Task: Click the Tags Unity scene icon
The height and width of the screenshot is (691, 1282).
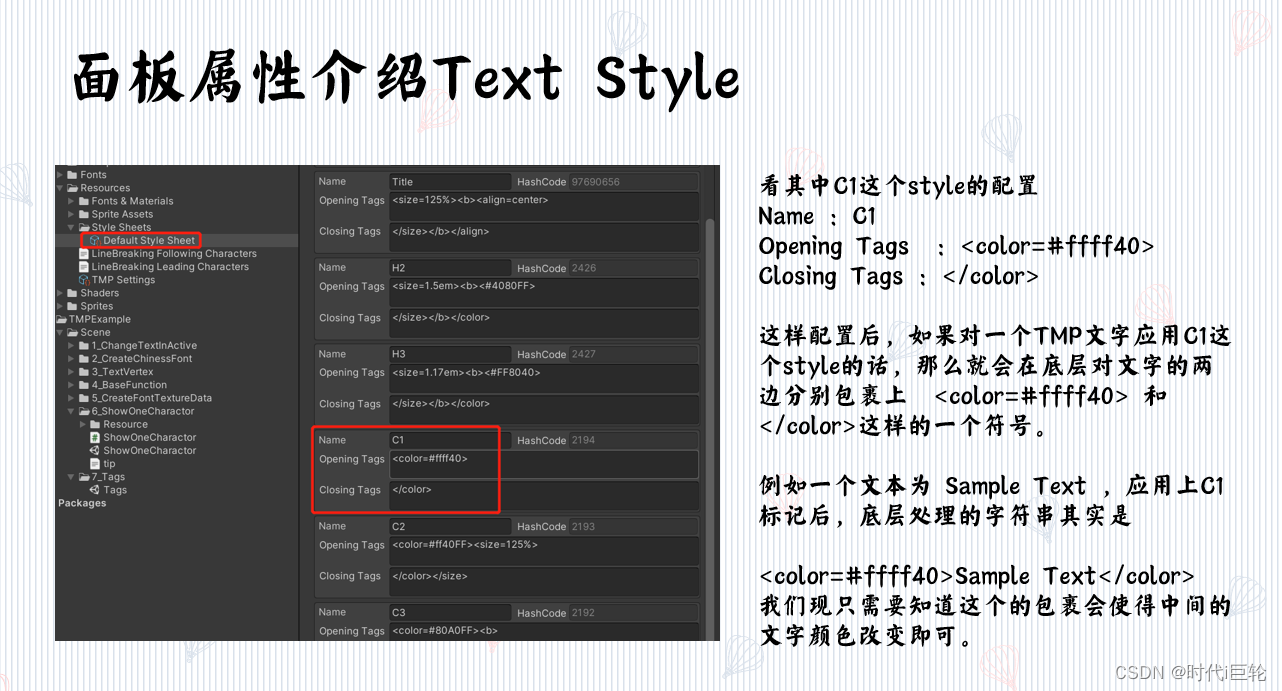Action: (x=95, y=490)
